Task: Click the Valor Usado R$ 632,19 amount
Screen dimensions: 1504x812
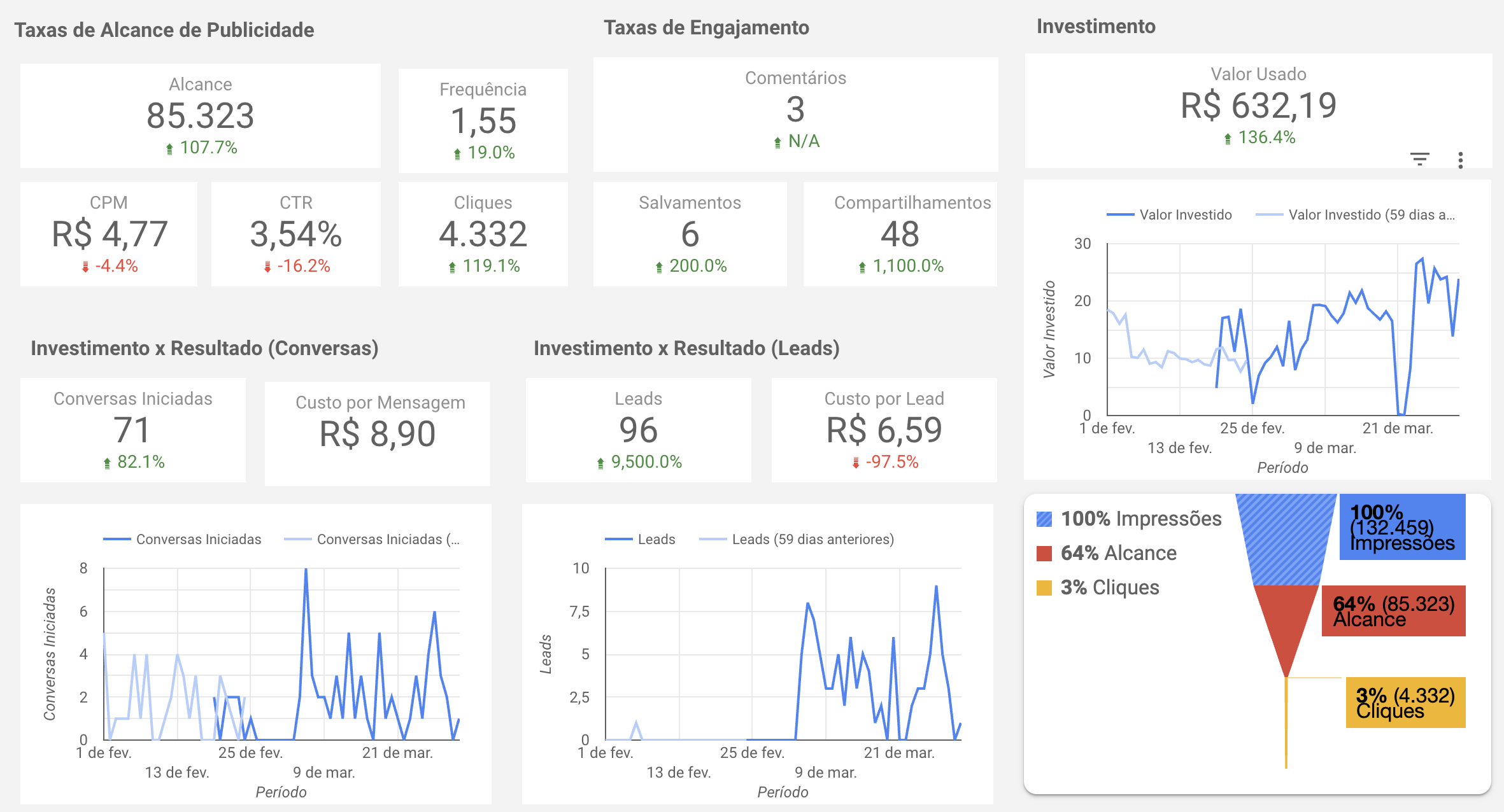Action: pos(1259,106)
